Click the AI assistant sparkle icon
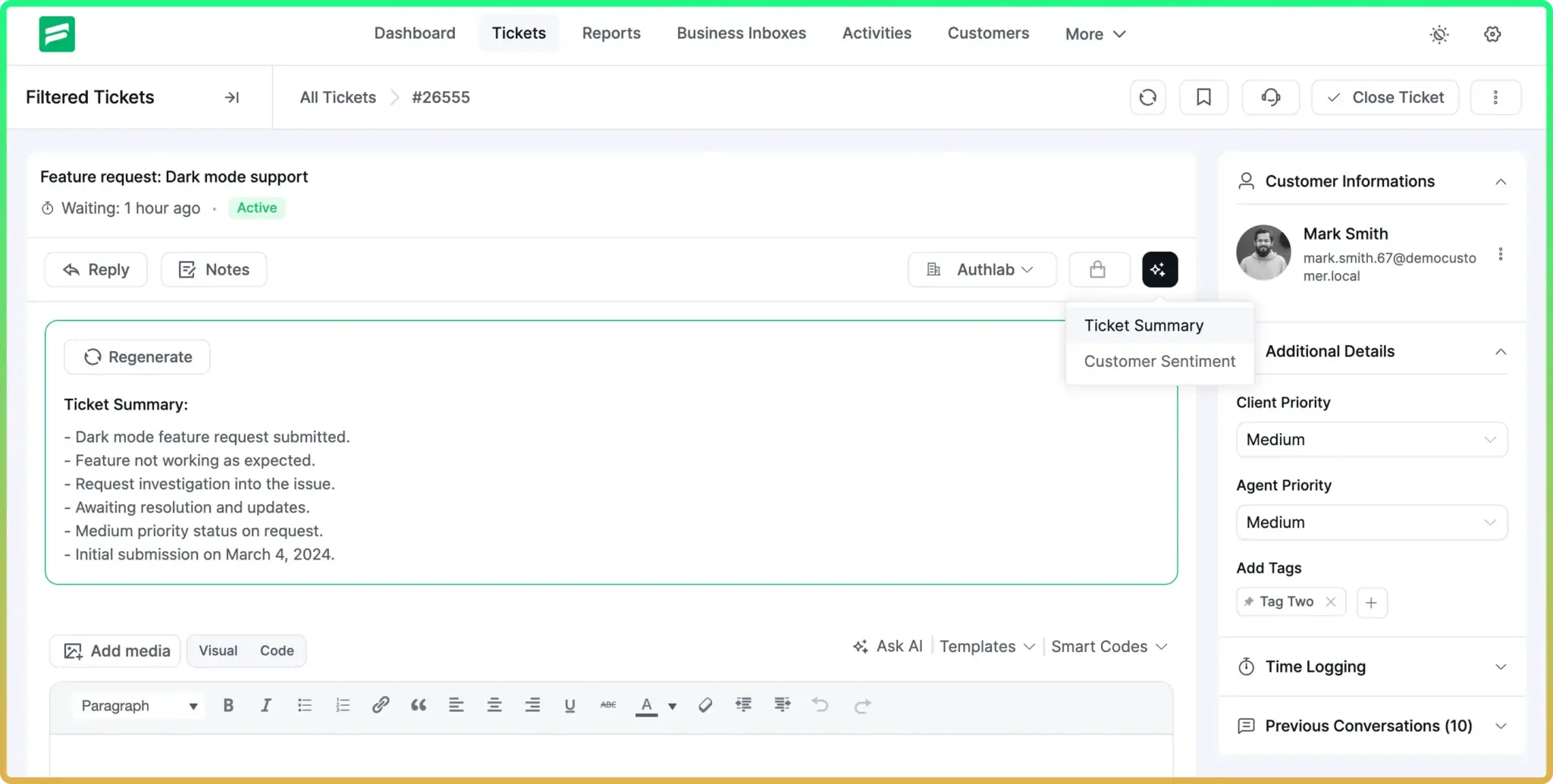This screenshot has width=1553, height=784. pos(1159,269)
